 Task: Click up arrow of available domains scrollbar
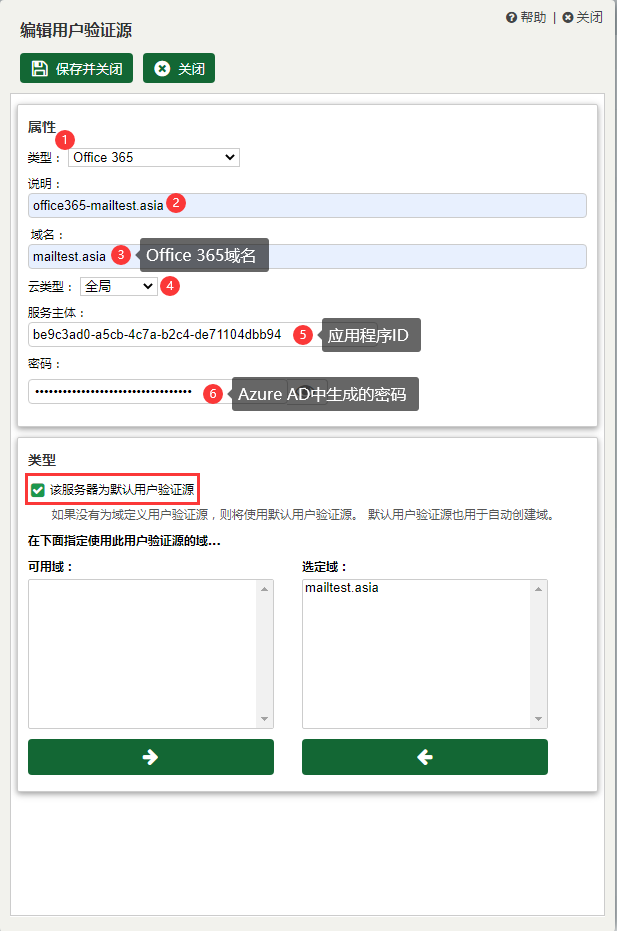click(x=264, y=589)
